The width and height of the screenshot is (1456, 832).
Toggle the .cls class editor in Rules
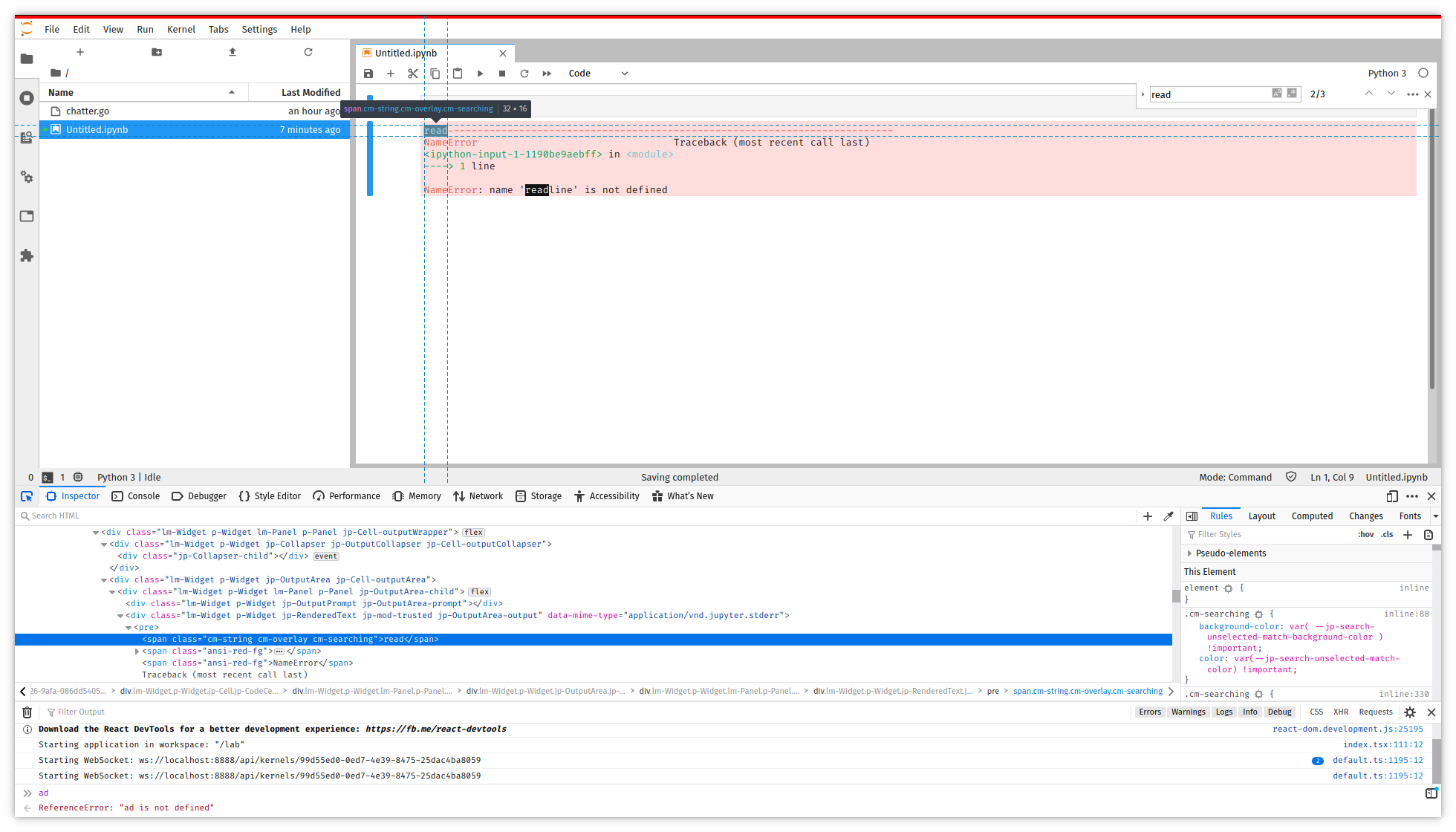point(1386,534)
